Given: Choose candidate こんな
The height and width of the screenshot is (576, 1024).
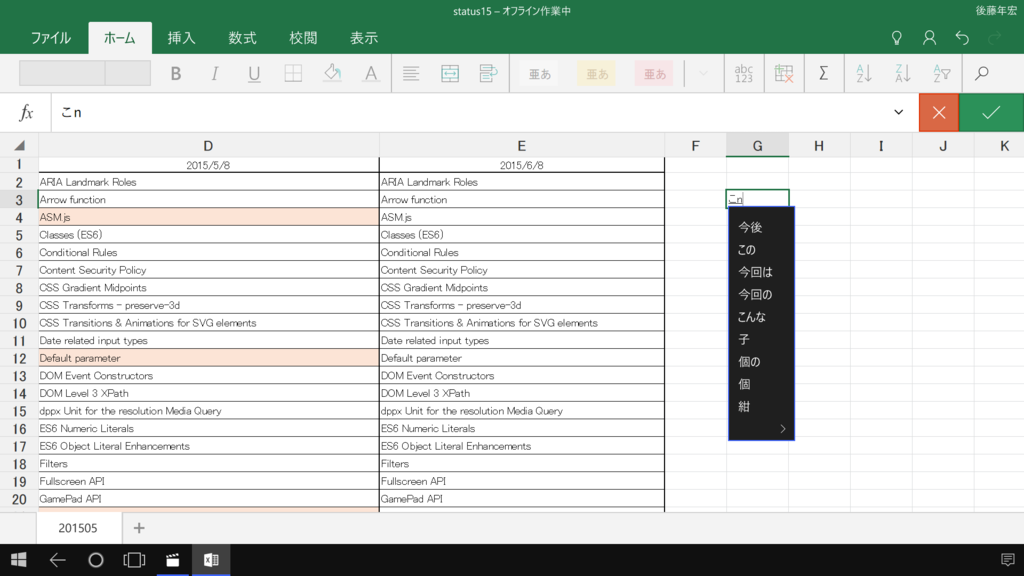Looking at the screenshot, I should click(x=752, y=317).
